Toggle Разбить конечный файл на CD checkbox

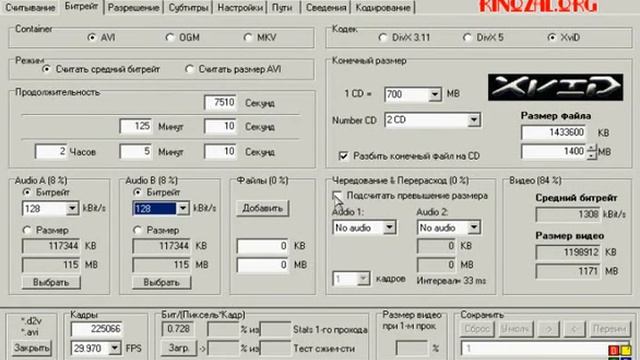pyautogui.click(x=409, y=156)
